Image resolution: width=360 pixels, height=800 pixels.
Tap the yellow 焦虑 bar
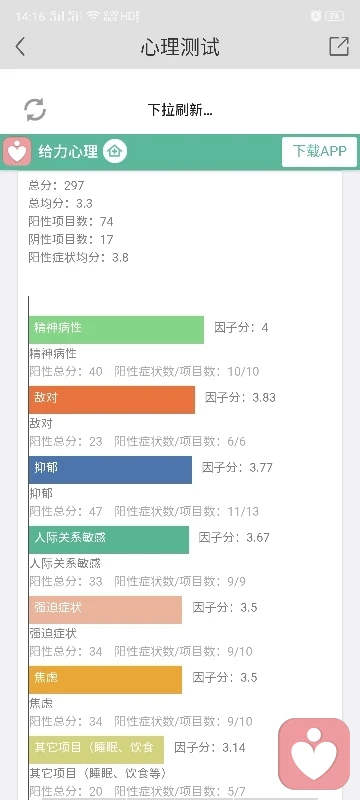[105, 680]
